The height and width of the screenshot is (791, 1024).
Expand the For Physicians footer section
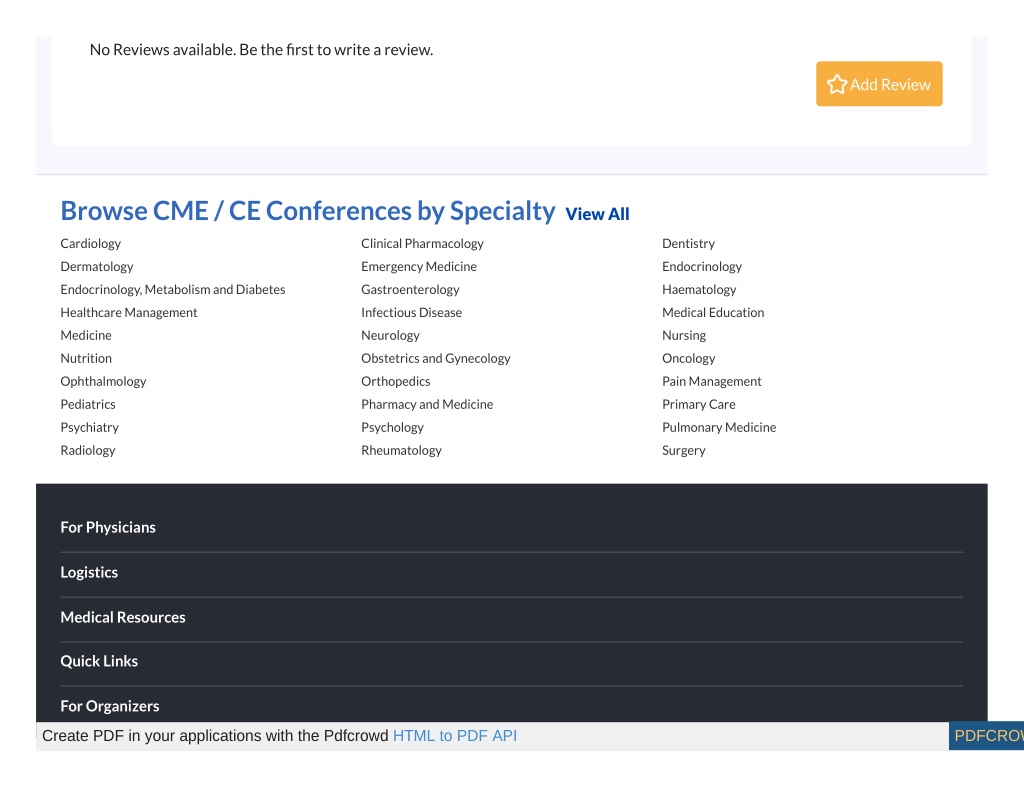pyautogui.click(x=511, y=528)
